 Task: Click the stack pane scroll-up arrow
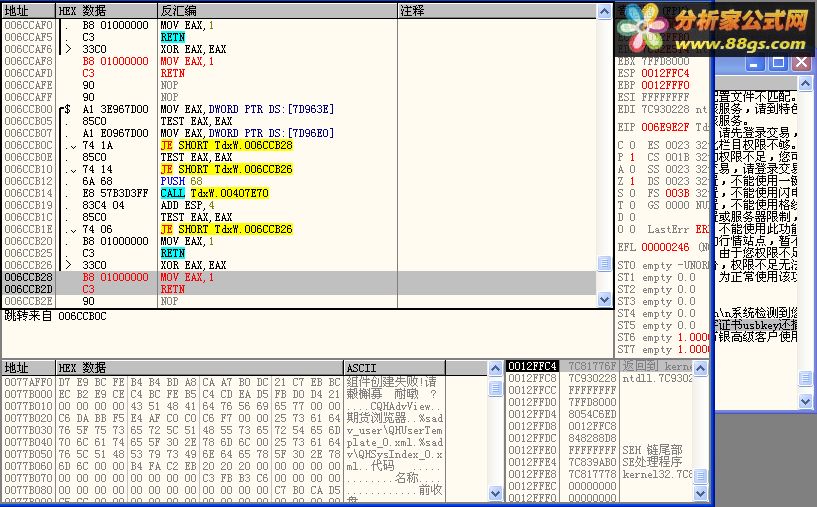[701, 368]
